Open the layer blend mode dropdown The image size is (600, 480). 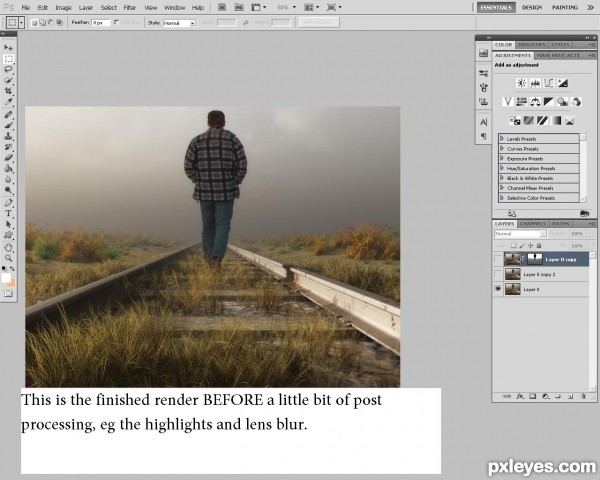pos(520,233)
